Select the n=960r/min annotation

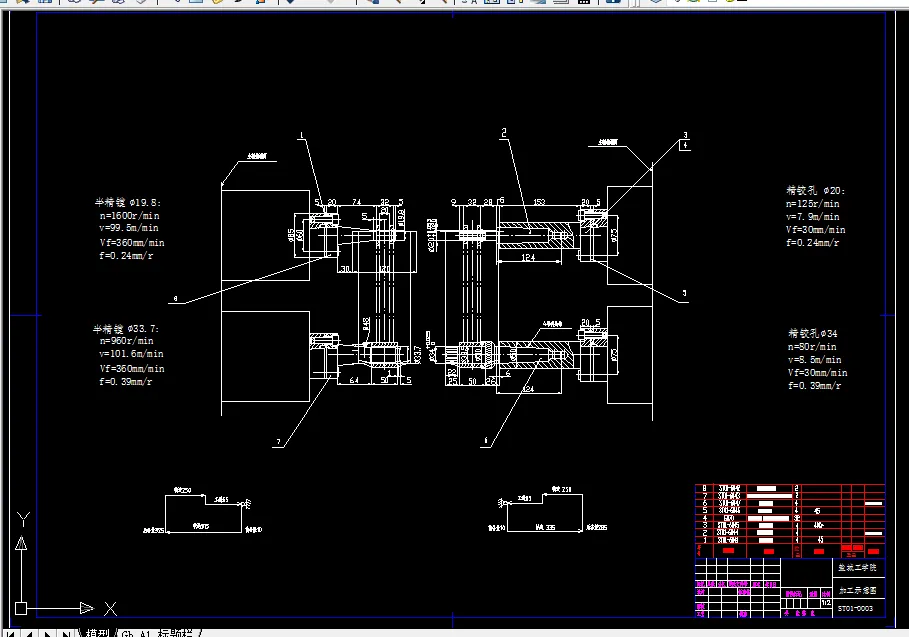click(126, 341)
